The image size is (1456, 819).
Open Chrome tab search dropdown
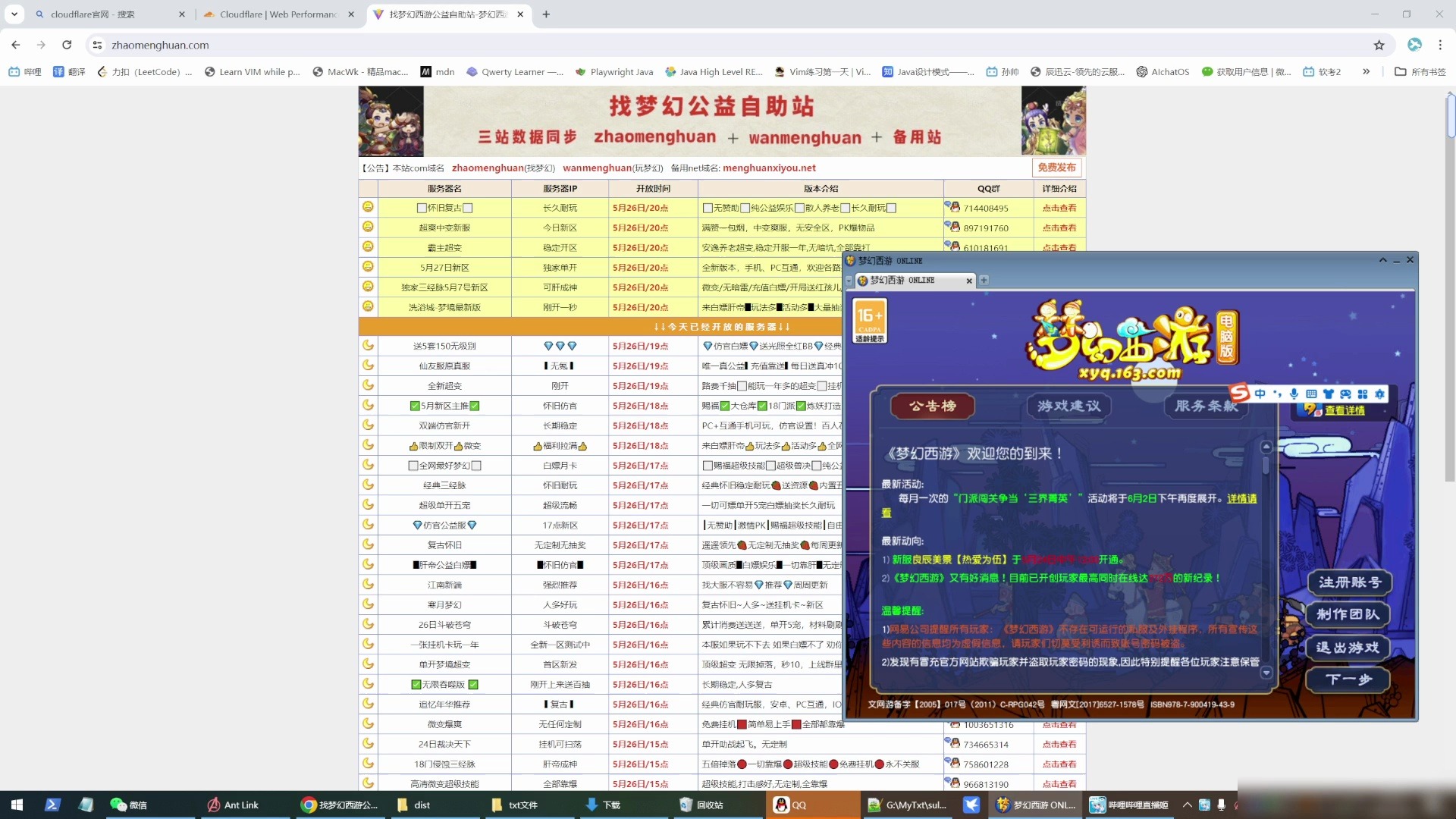tap(14, 14)
